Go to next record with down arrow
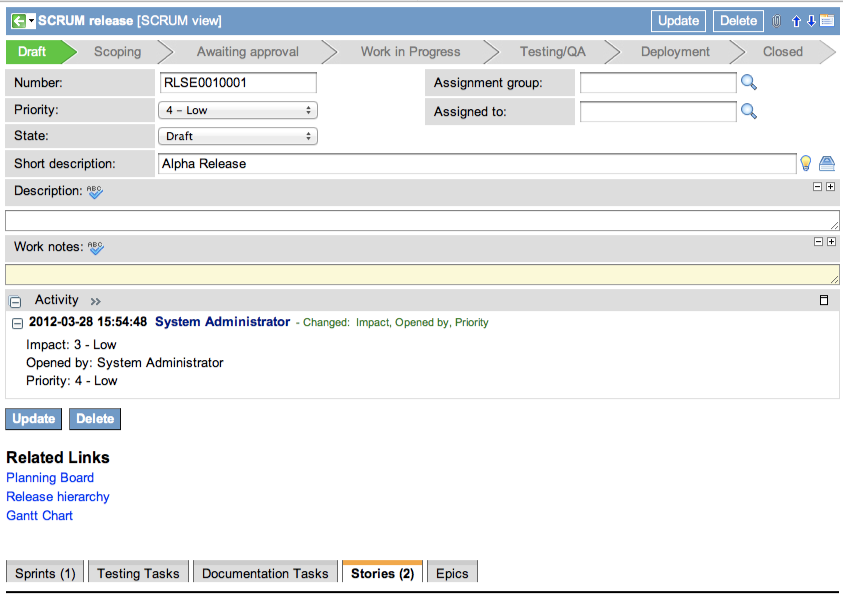 pos(811,21)
